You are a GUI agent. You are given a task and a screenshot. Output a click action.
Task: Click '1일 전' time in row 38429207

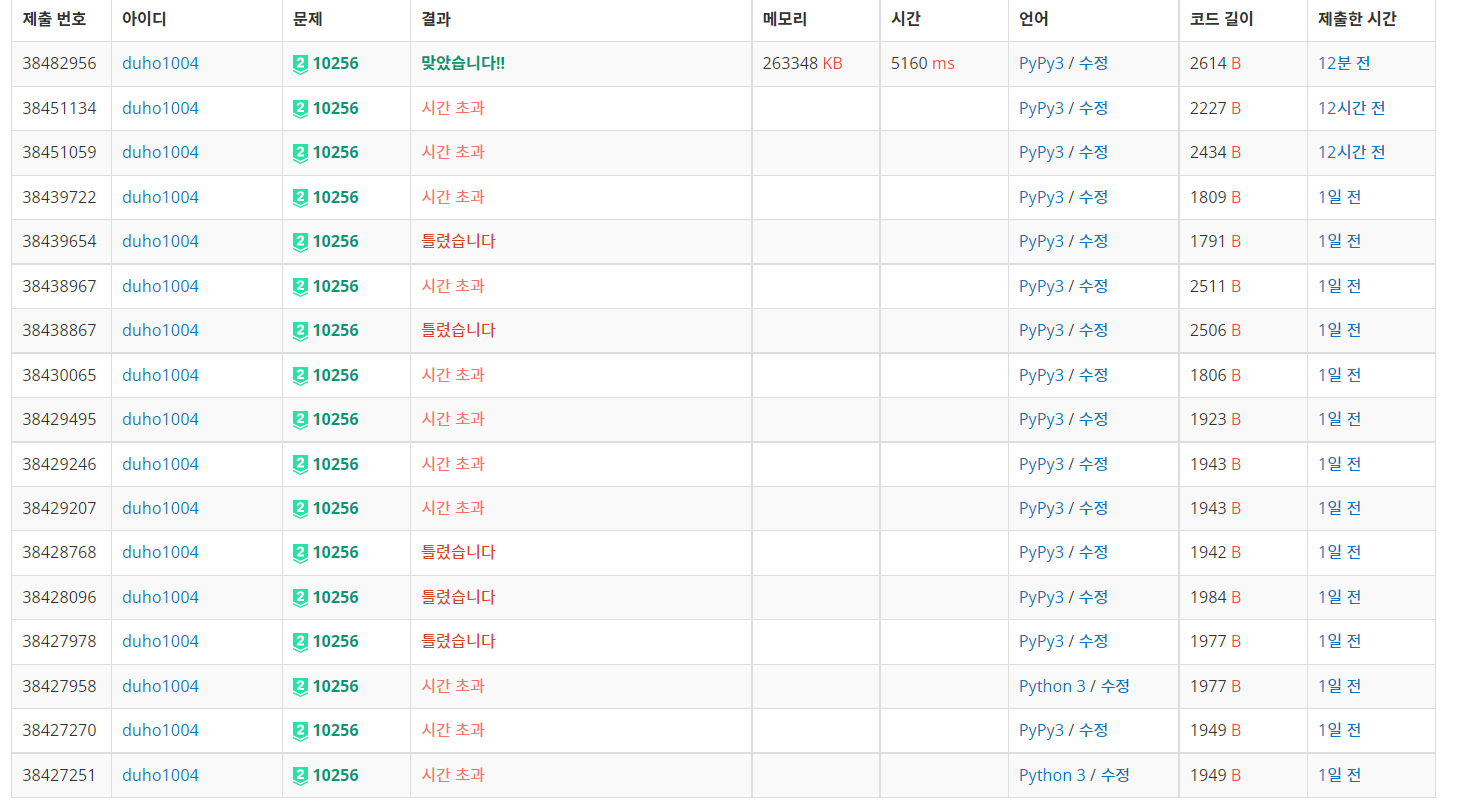[1340, 508]
